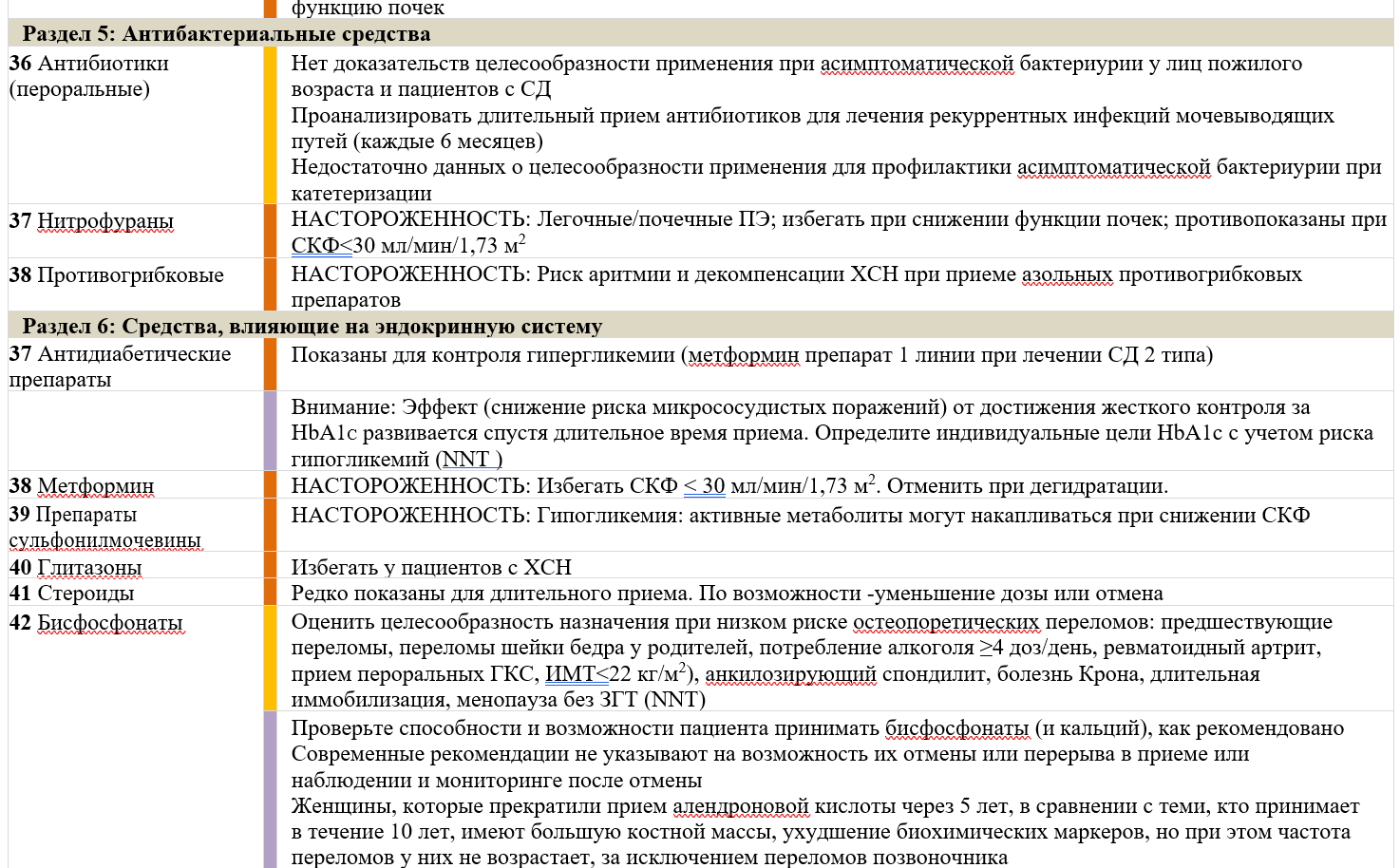Click the text "Избегать у пациентов с ХСН"
This screenshot has width=1400, height=868.
(431, 568)
